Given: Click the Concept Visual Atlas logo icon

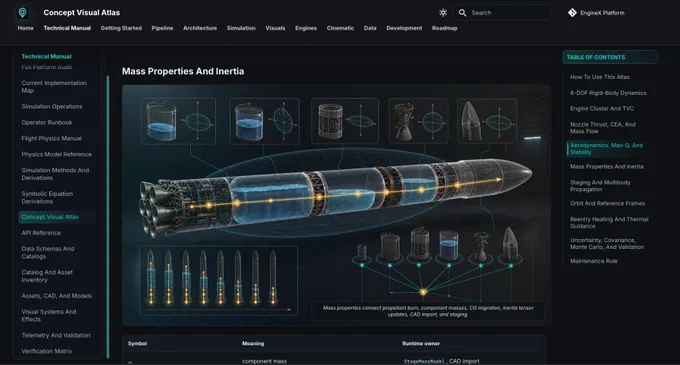Looking at the screenshot, I should click(23, 13).
